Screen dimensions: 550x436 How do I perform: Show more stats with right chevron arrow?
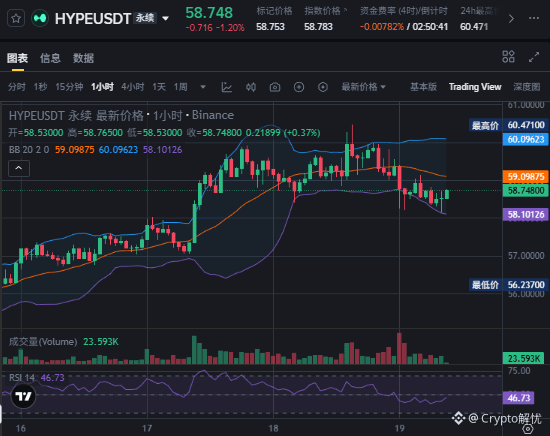[x=511, y=19]
